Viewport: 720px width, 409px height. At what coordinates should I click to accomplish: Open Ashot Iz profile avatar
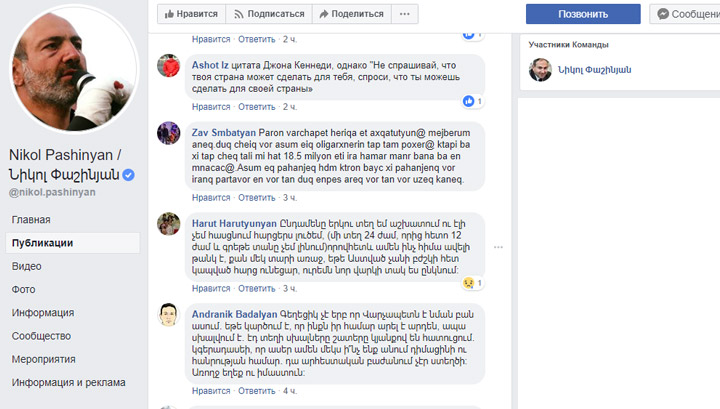click(169, 66)
